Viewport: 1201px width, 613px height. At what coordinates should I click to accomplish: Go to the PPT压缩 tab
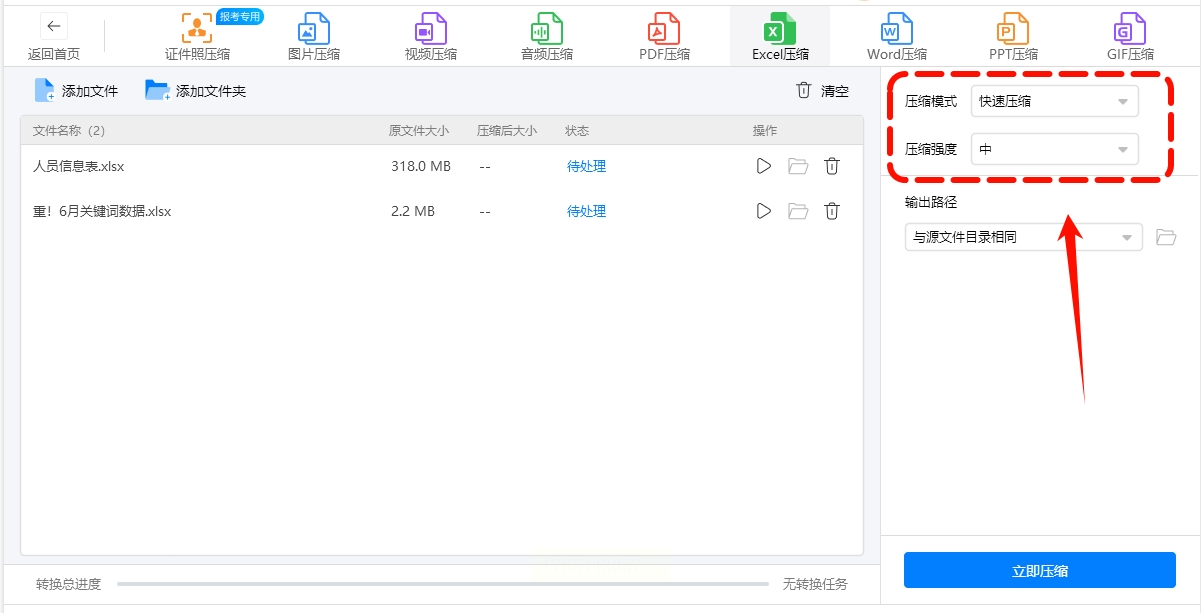(x=1013, y=36)
